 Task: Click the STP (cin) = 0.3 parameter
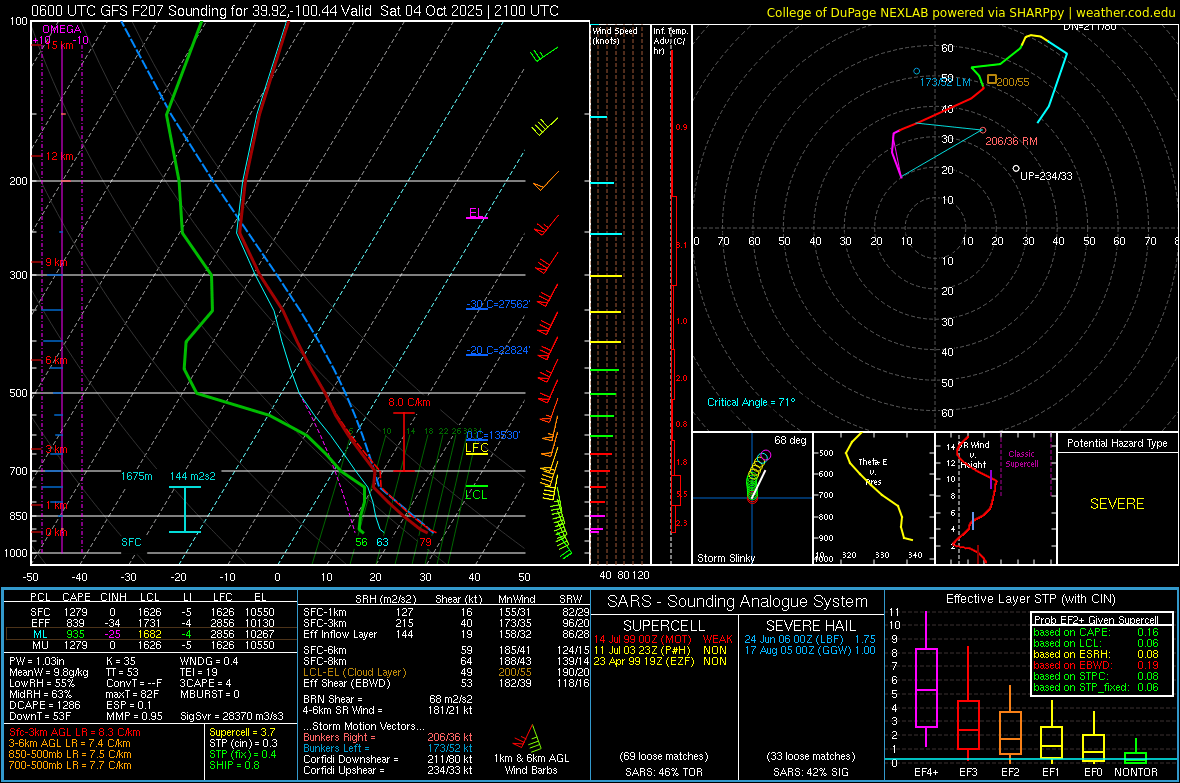pos(243,743)
